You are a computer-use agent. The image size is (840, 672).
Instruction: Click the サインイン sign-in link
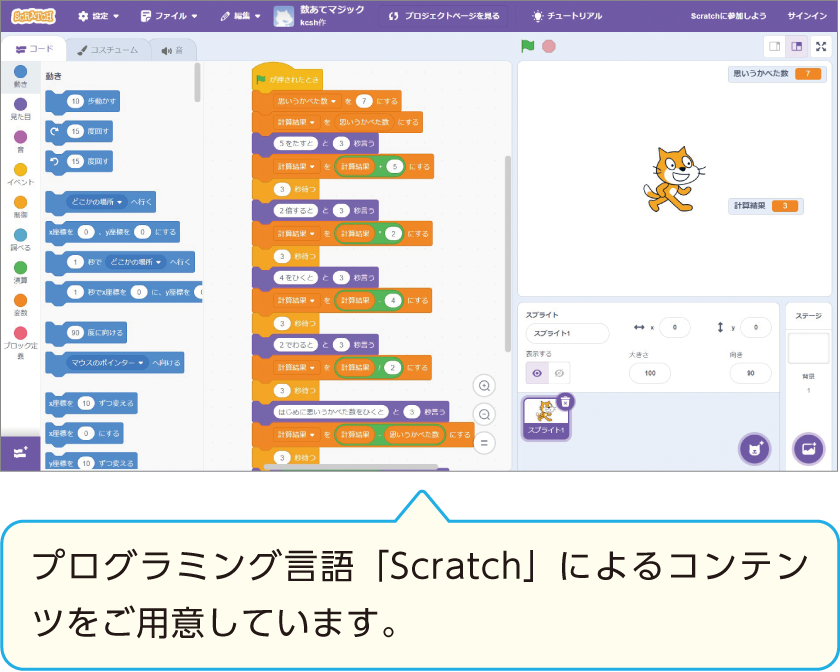tap(807, 16)
